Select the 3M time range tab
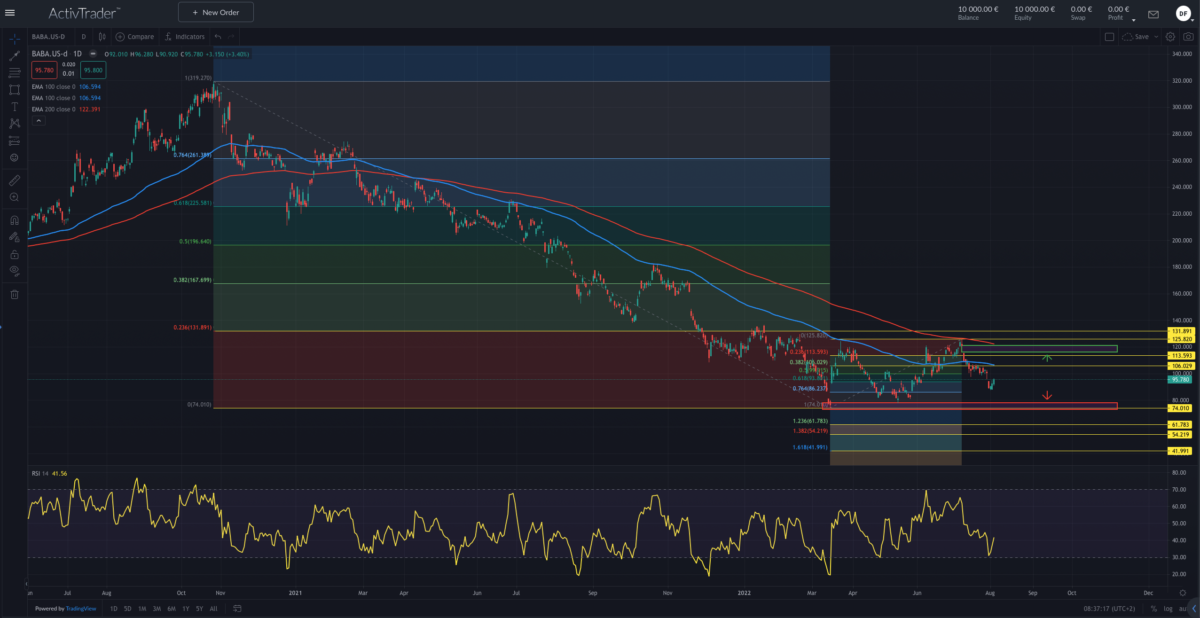This screenshot has width=1200, height=618. (x=157, y=608)
